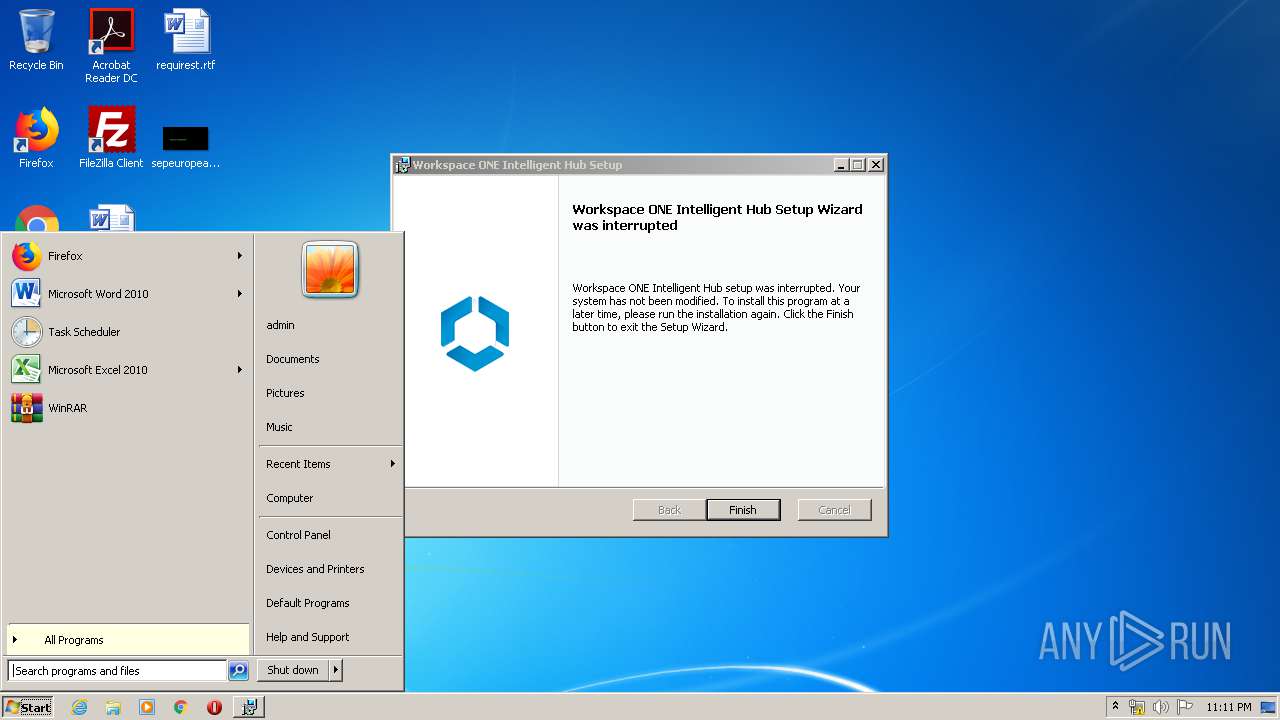Screen dimensions: 1280x720
Task: Open shut down options arrow
Action: 336,671
